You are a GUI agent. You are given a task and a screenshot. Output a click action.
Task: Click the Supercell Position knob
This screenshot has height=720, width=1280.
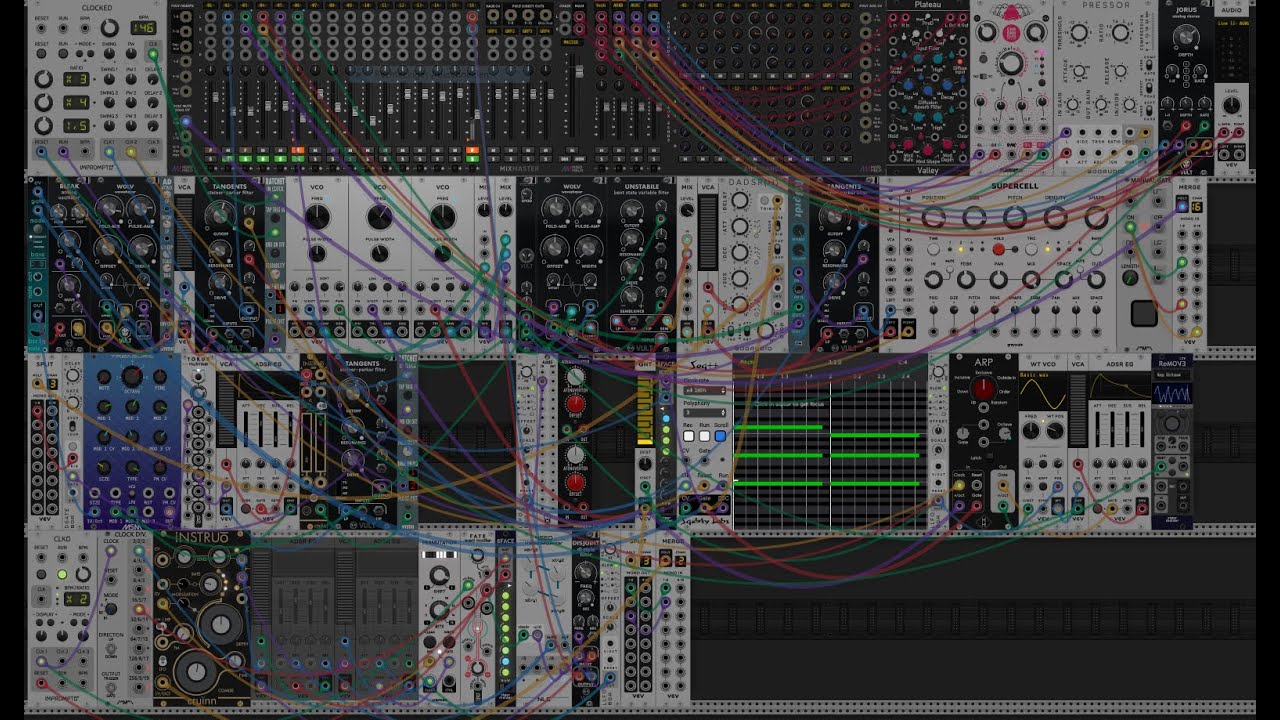coord(933,218)
